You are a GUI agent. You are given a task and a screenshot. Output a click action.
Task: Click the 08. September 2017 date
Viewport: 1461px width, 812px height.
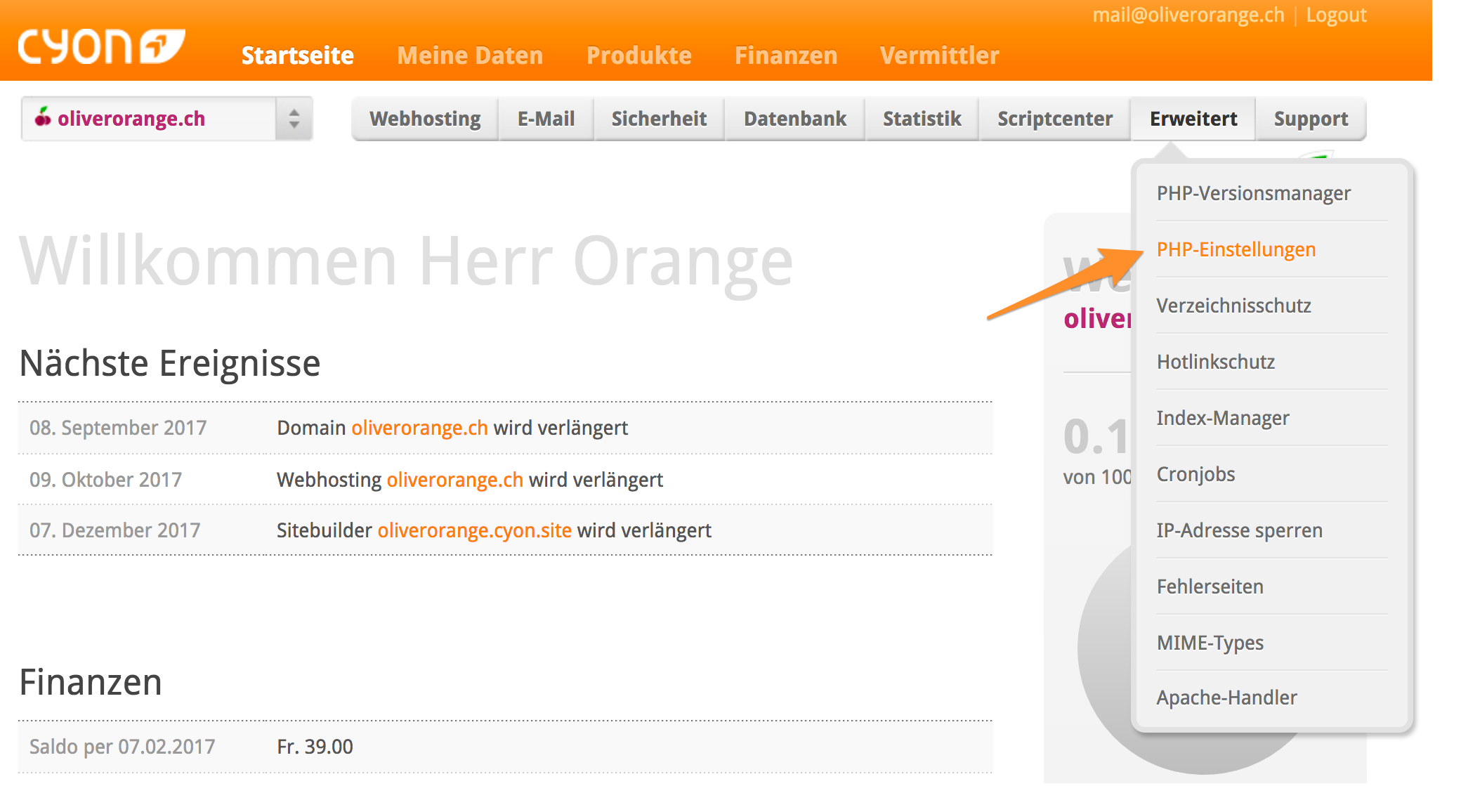tap(118, 428)
